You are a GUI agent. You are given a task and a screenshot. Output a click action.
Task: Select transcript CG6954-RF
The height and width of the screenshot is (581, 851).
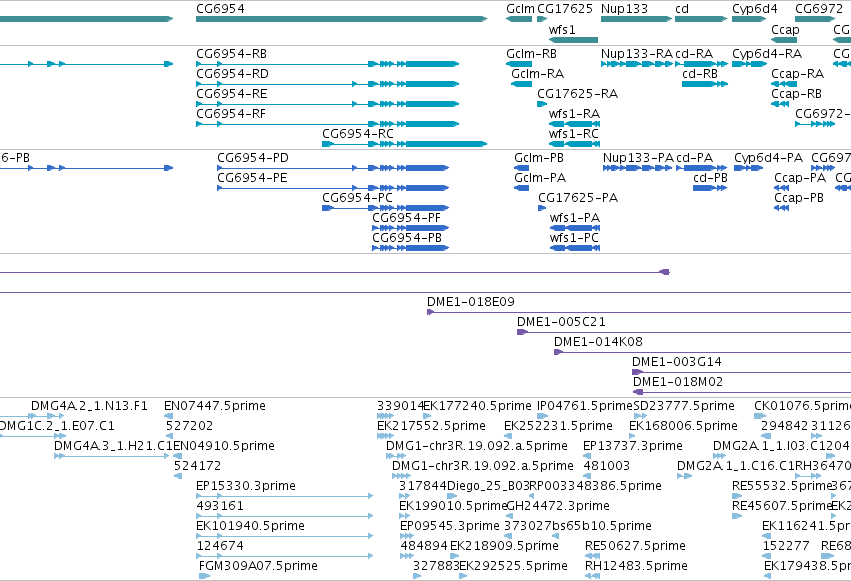[x=327, y=124]
